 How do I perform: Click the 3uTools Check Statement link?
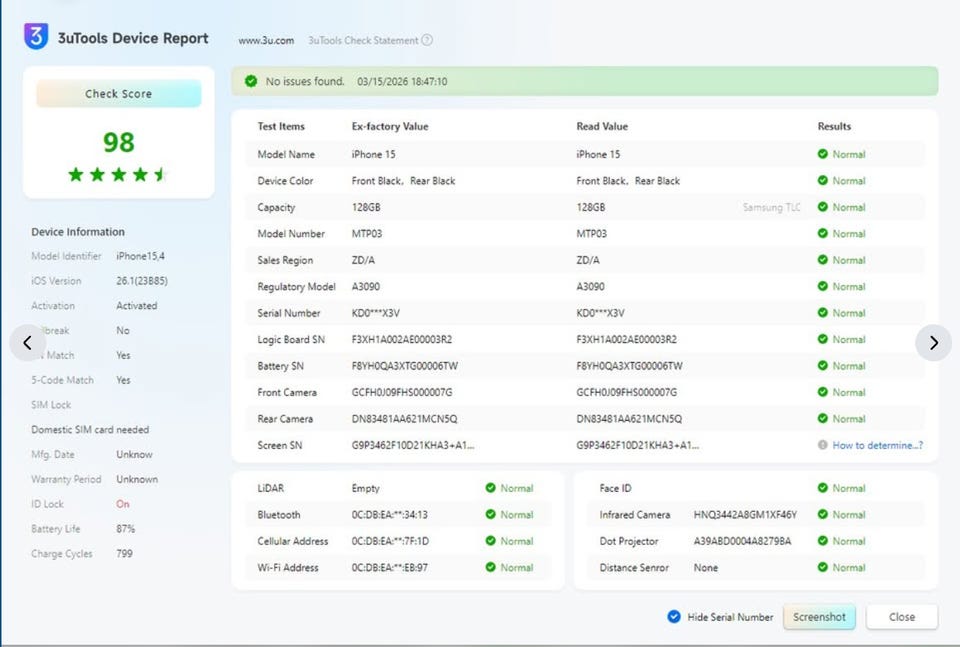tap(363, 40)
